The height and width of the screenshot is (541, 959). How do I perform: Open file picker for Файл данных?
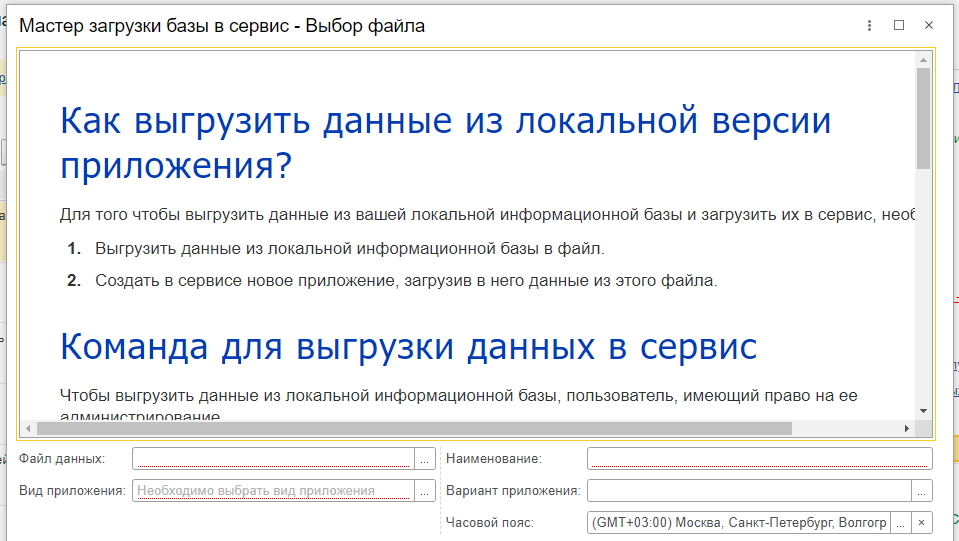pos(425,459)
